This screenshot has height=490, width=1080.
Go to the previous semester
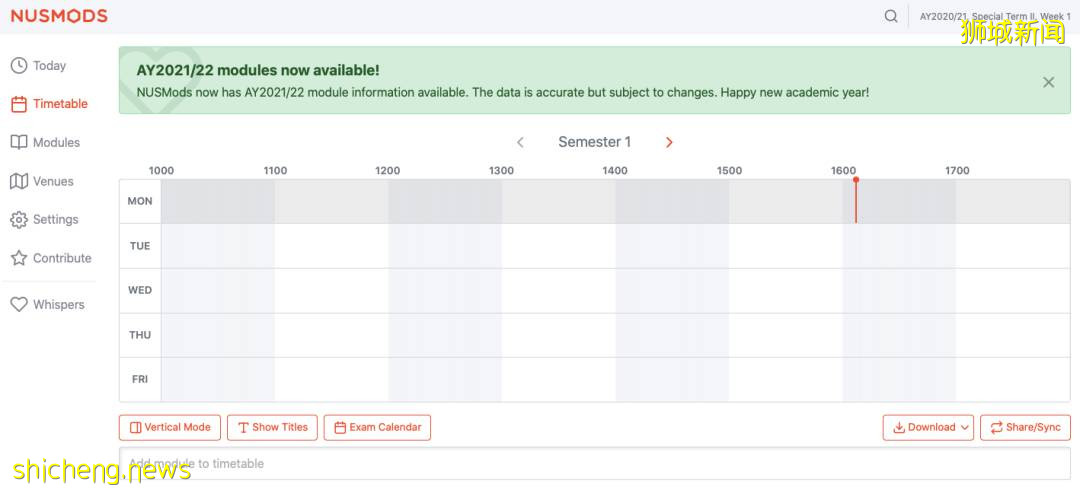[520, 143]
